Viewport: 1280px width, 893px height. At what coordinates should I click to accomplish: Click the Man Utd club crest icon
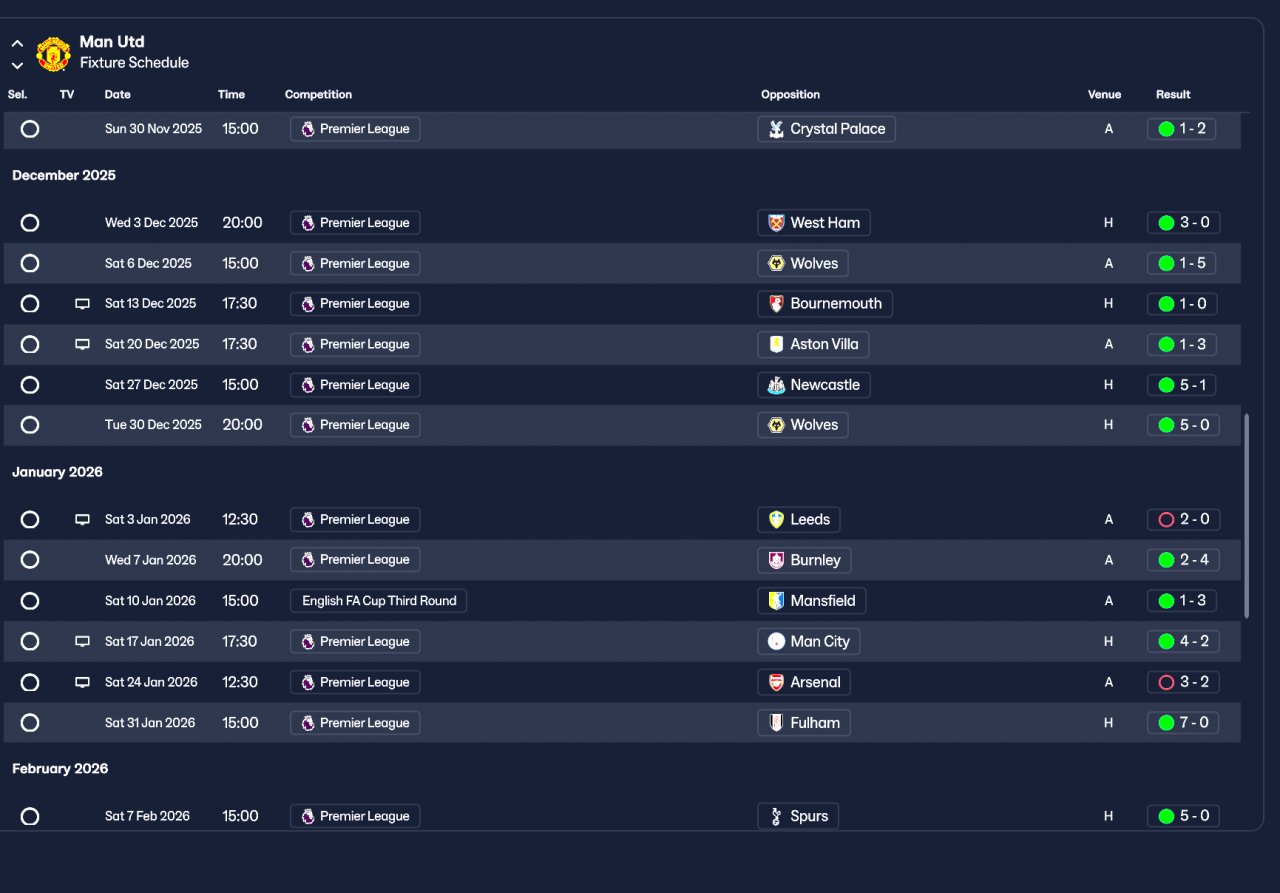coord(53,54)
